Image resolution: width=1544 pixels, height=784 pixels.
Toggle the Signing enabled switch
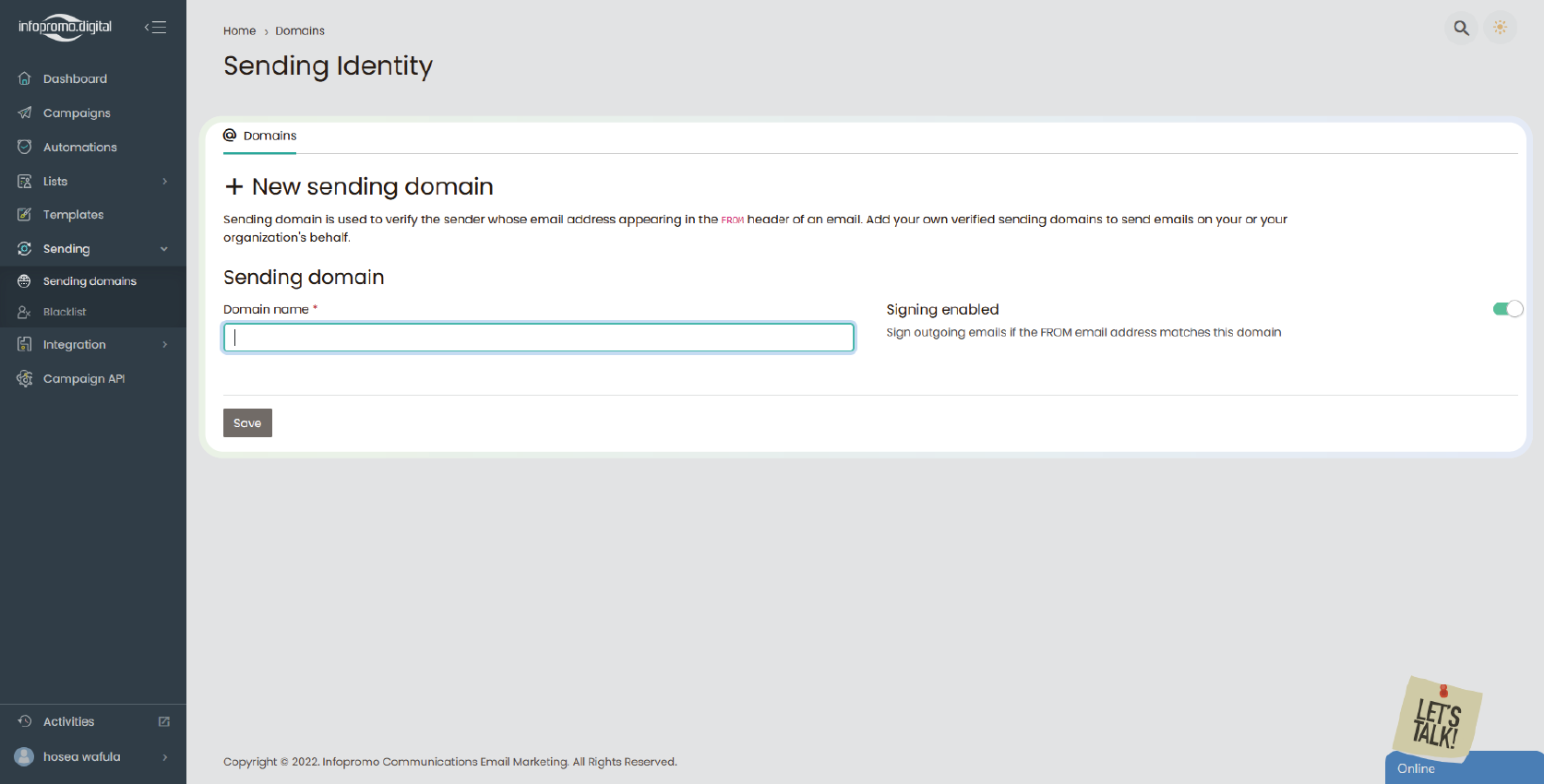click(1508, 309)
